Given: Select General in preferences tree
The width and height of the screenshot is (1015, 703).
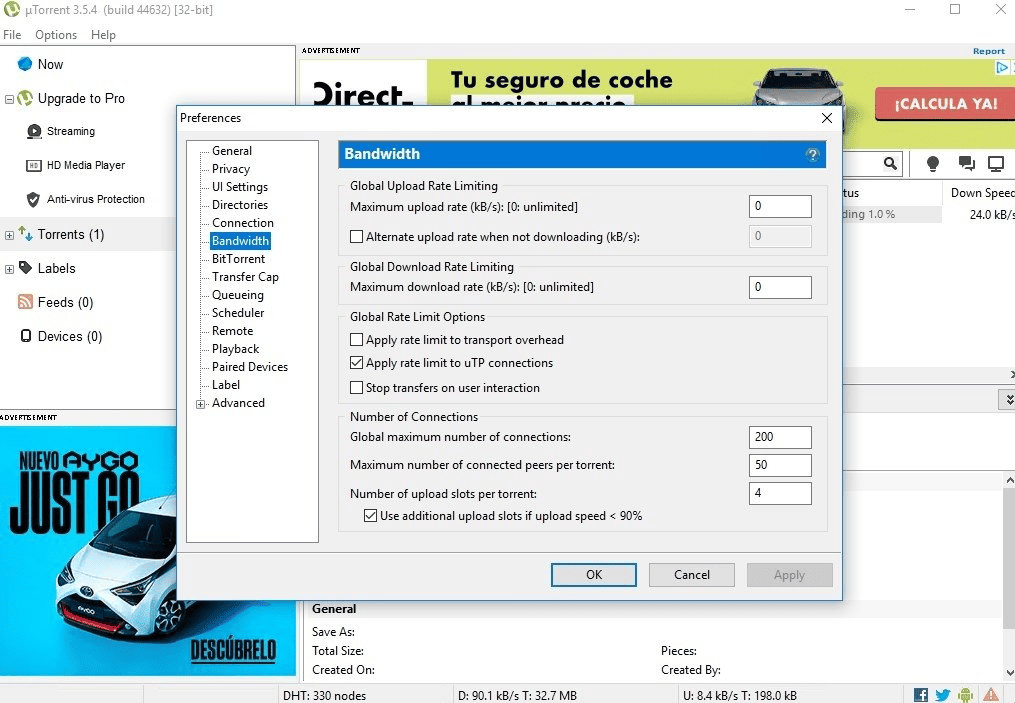Looking at the screenshot, I should pyautogui.click(x=232, y=151).
